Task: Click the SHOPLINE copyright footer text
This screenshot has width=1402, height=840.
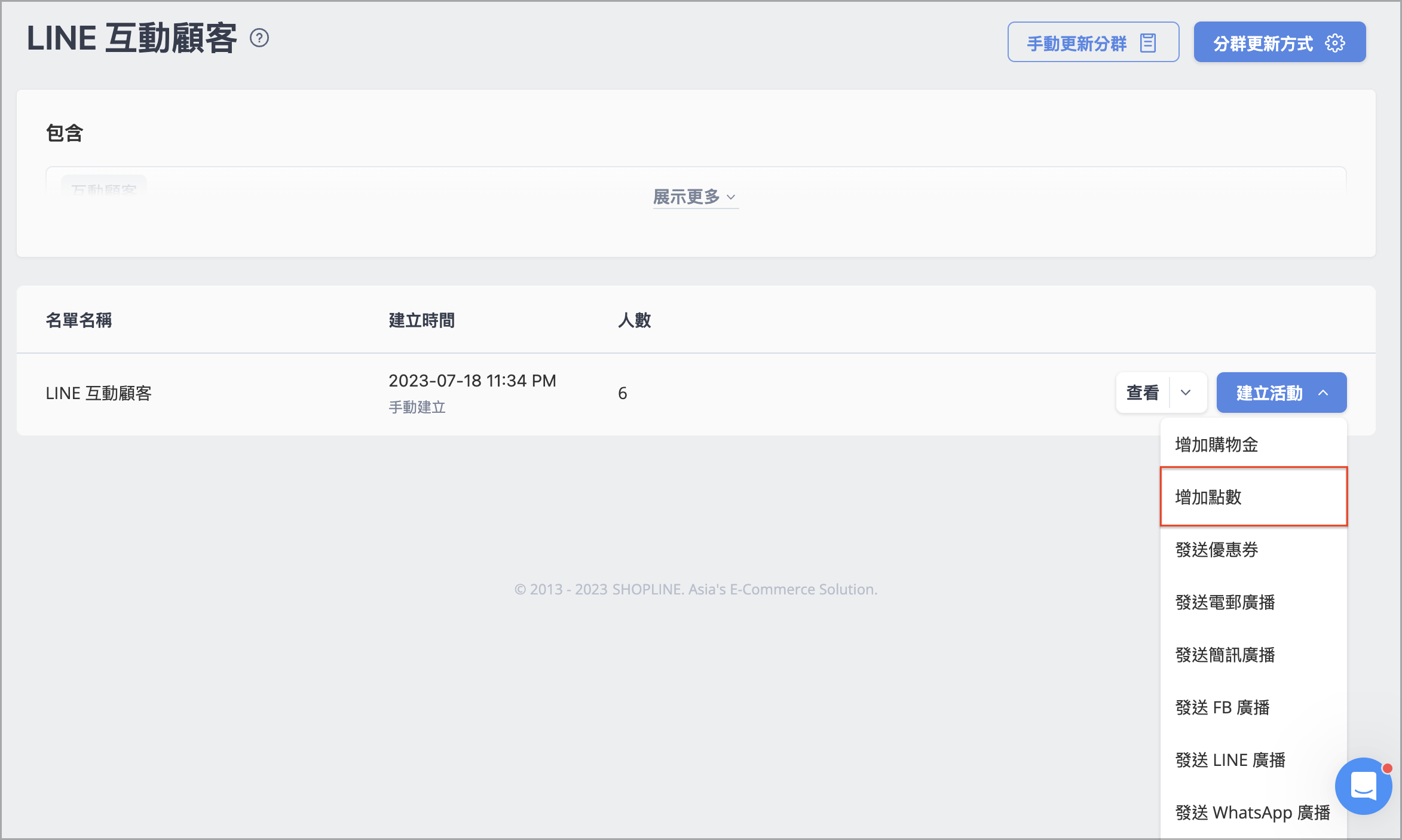Action: tap(696, 589)
